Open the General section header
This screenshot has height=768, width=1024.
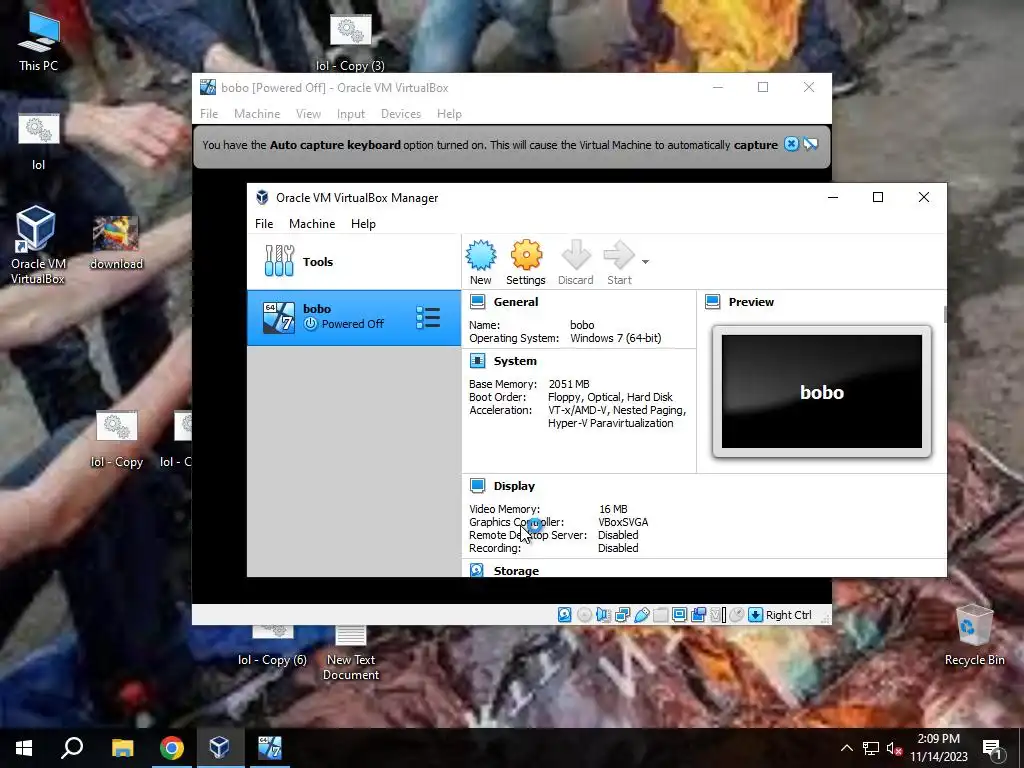click(x=516, y=302)
